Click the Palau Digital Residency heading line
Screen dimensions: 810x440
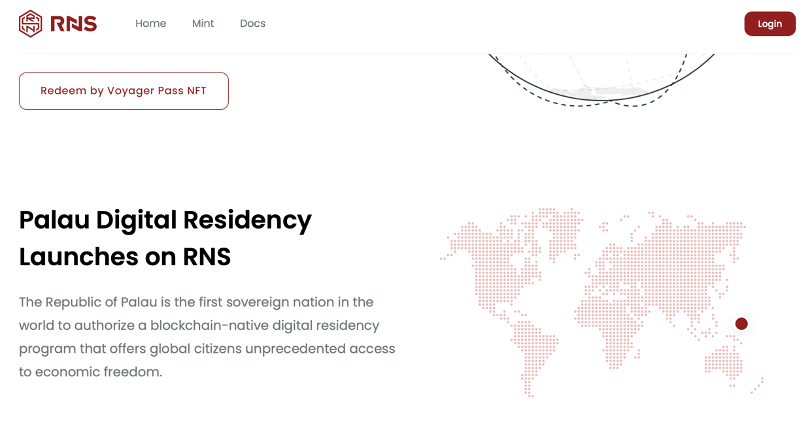[166, 220]
